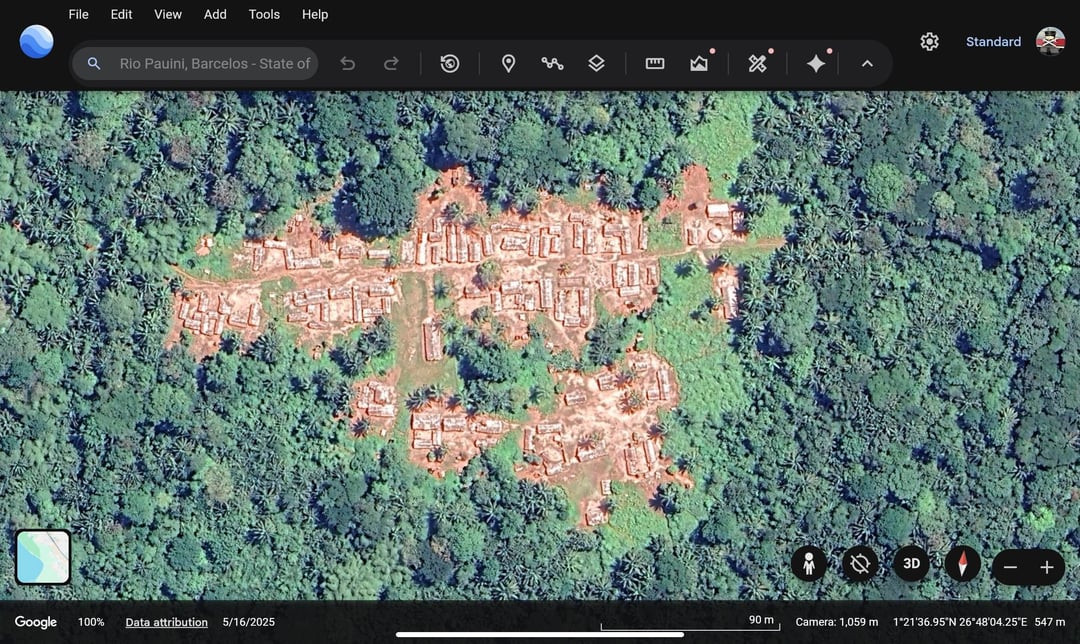
Task: Select the draw path or polygon tool
Action: pyautogui.click(x=552, y=64)
